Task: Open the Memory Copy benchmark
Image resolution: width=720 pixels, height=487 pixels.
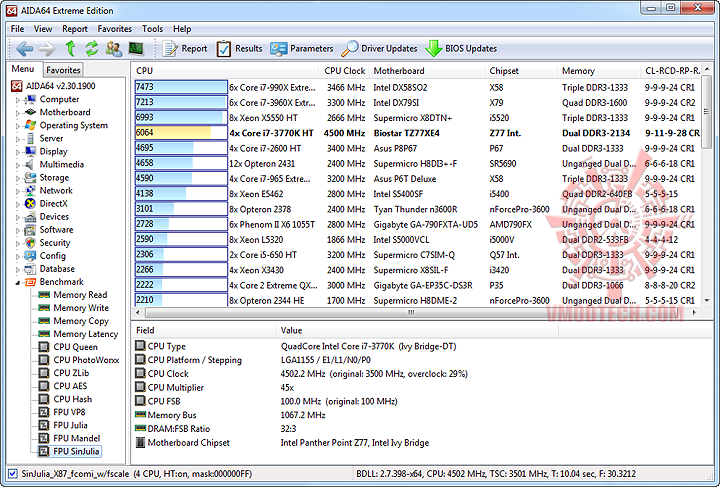Action: tap(81, 321)
